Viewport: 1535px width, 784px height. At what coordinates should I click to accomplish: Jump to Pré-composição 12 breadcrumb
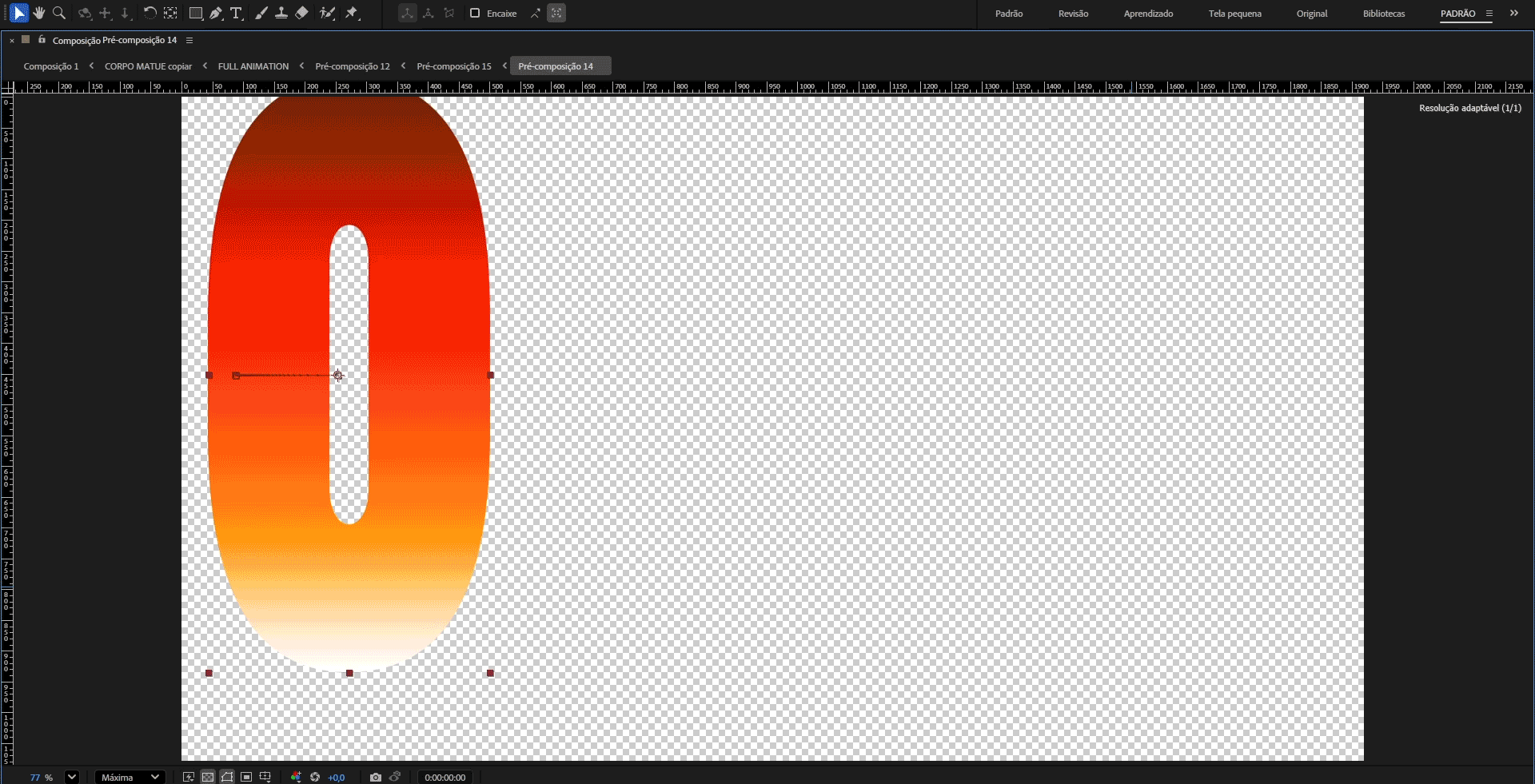(x=353, y=66)
